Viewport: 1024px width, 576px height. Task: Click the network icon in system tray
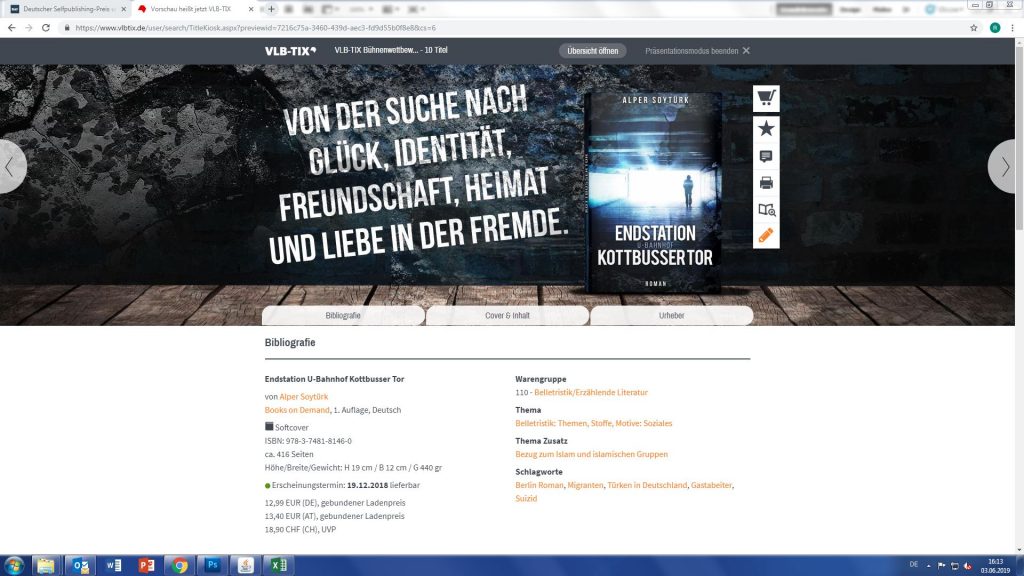(955, 566)
